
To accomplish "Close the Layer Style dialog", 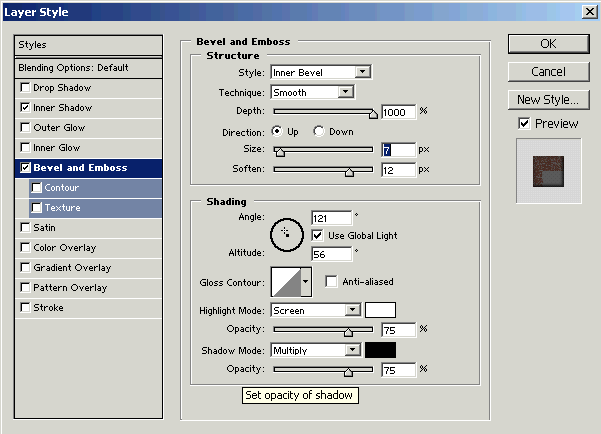I will click(x=590, y=12).
